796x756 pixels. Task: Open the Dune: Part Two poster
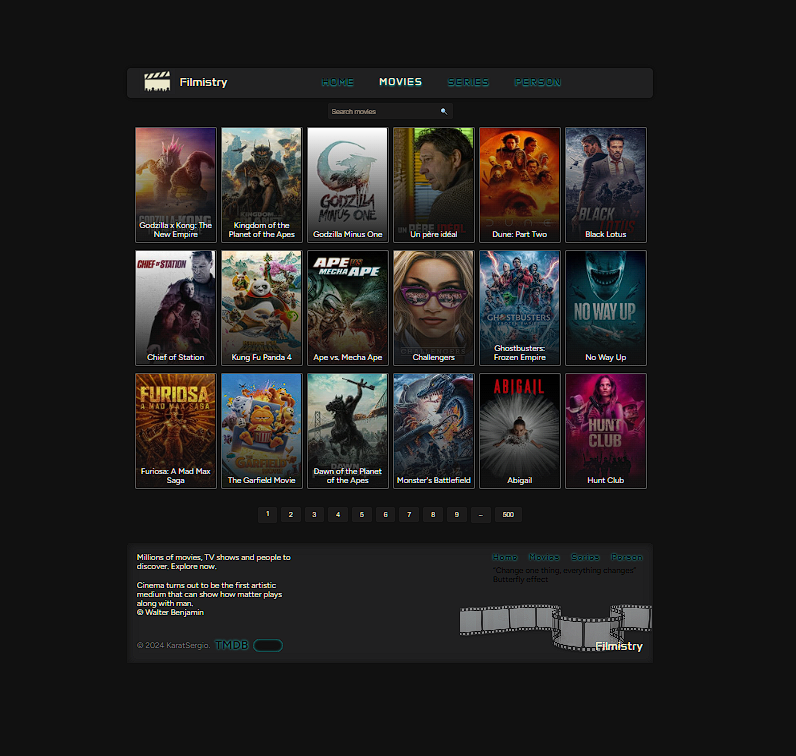(x=520, y=185)
